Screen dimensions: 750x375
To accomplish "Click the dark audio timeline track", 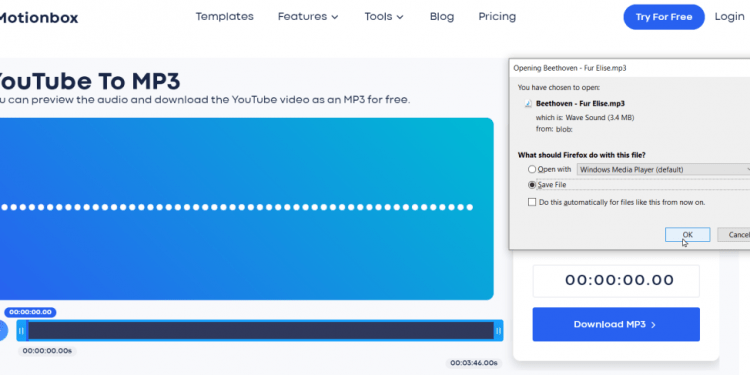I will [261, 331].
